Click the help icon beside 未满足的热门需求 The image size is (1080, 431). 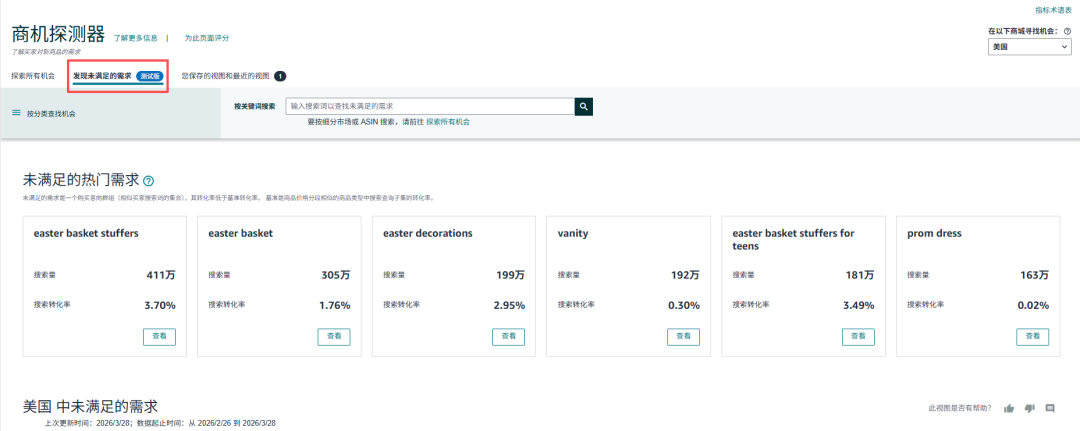(148, 181)
